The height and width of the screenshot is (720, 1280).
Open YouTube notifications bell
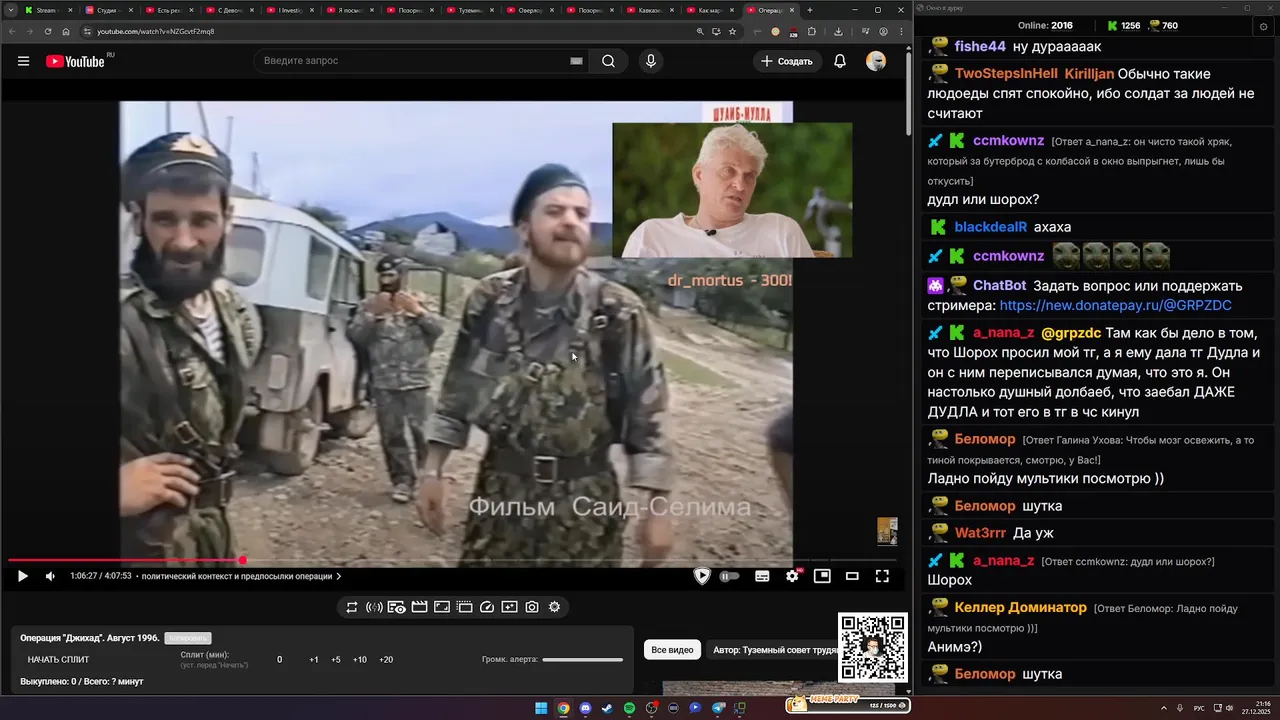(x=840, y=61)
